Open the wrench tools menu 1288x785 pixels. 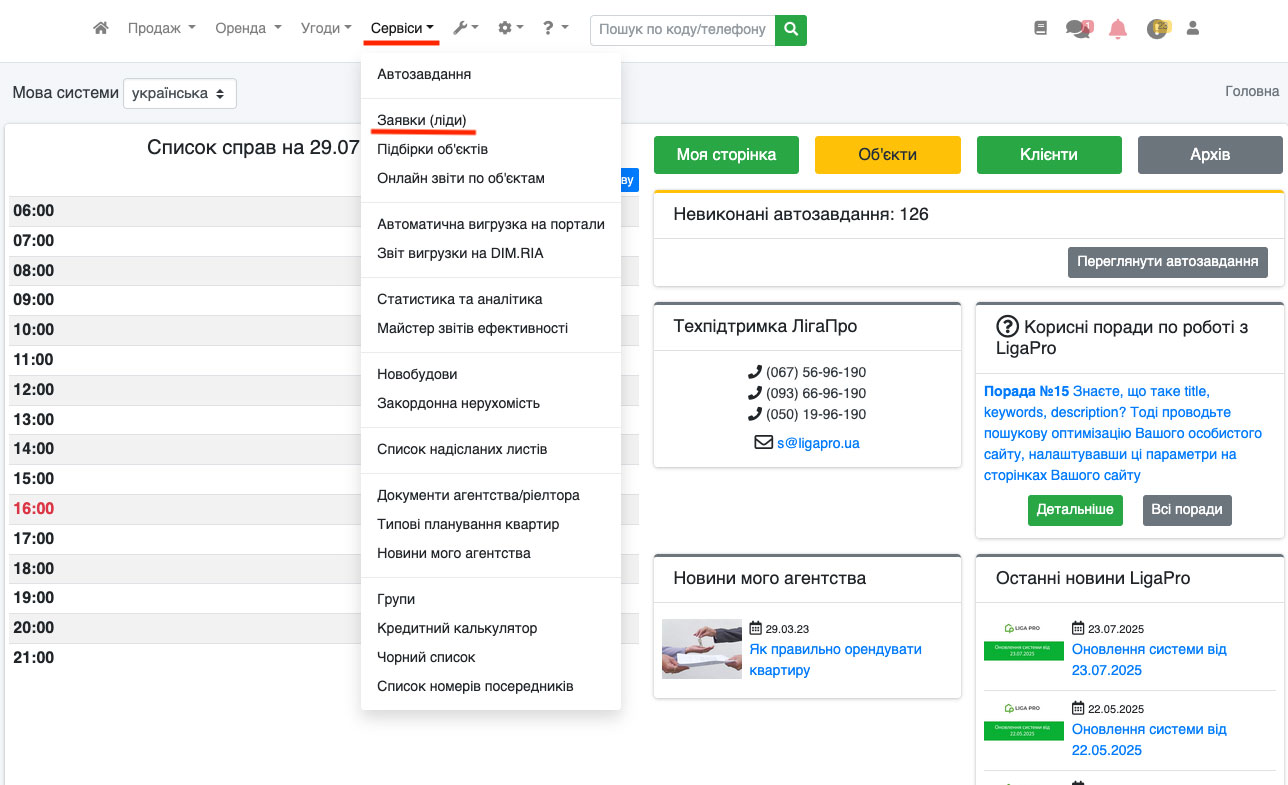(x=465, y=29)
